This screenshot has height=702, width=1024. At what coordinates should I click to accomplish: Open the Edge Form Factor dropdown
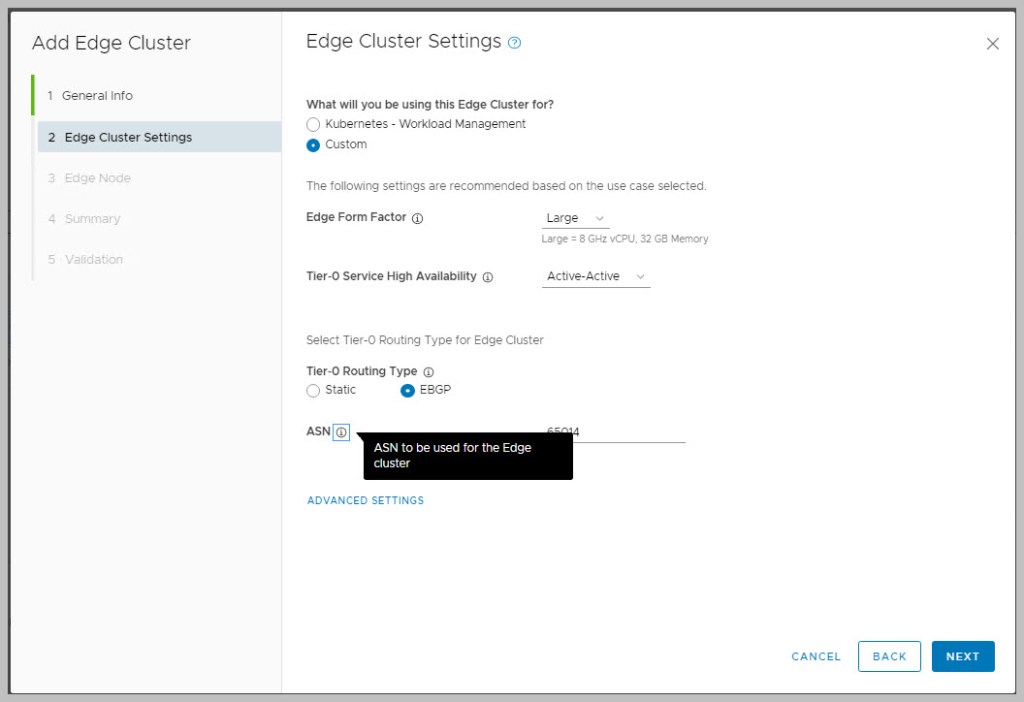click(575, 218)
